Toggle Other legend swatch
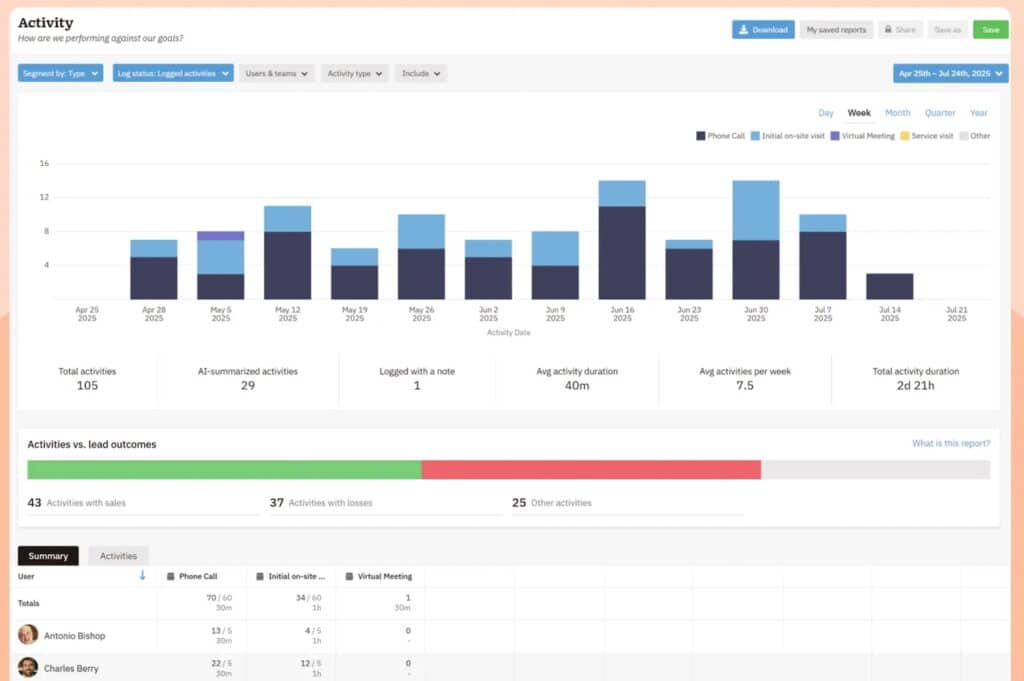Screen dimensions: 1024x681 pyautogui.click(x=963, y=136)
